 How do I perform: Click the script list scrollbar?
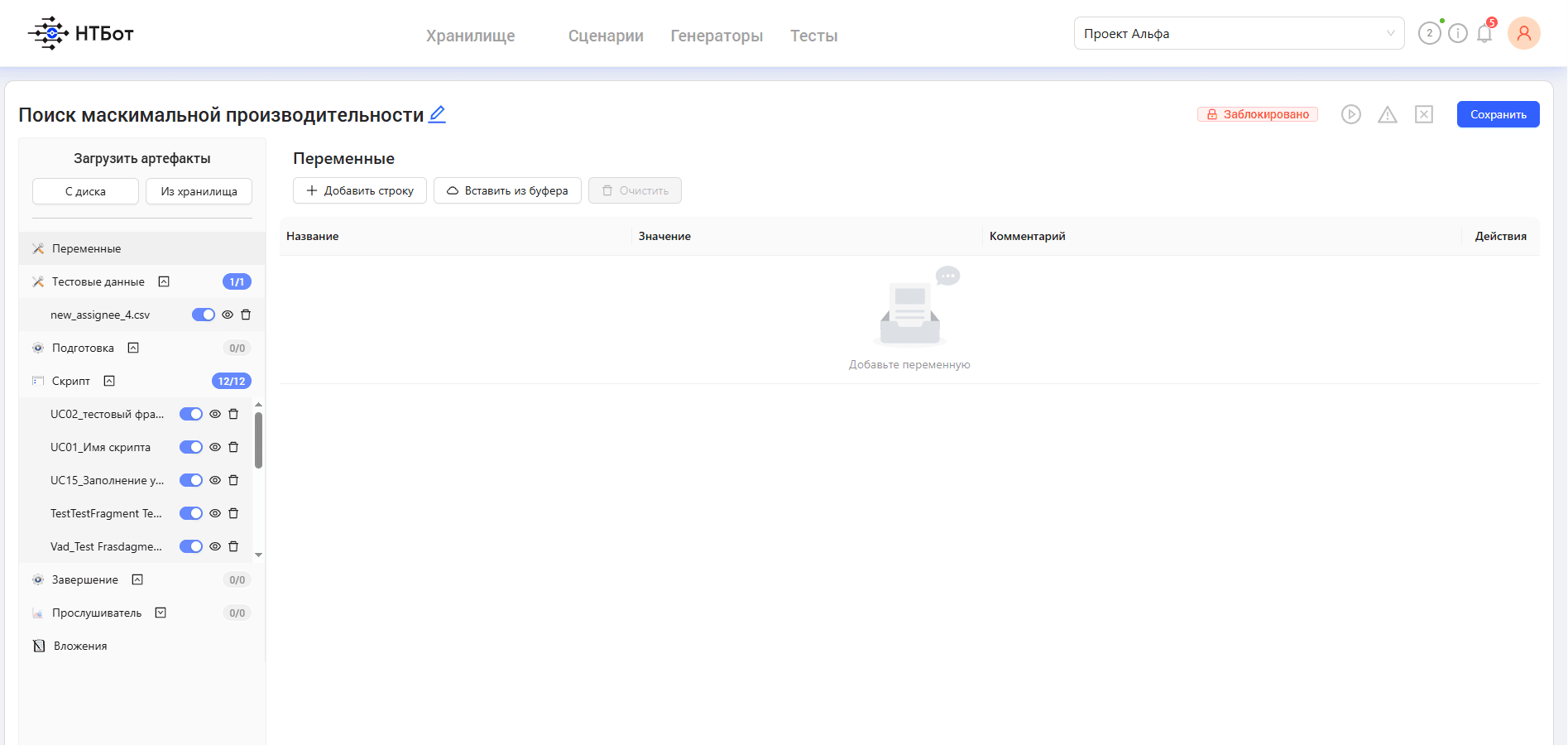[x=259, y=440]
